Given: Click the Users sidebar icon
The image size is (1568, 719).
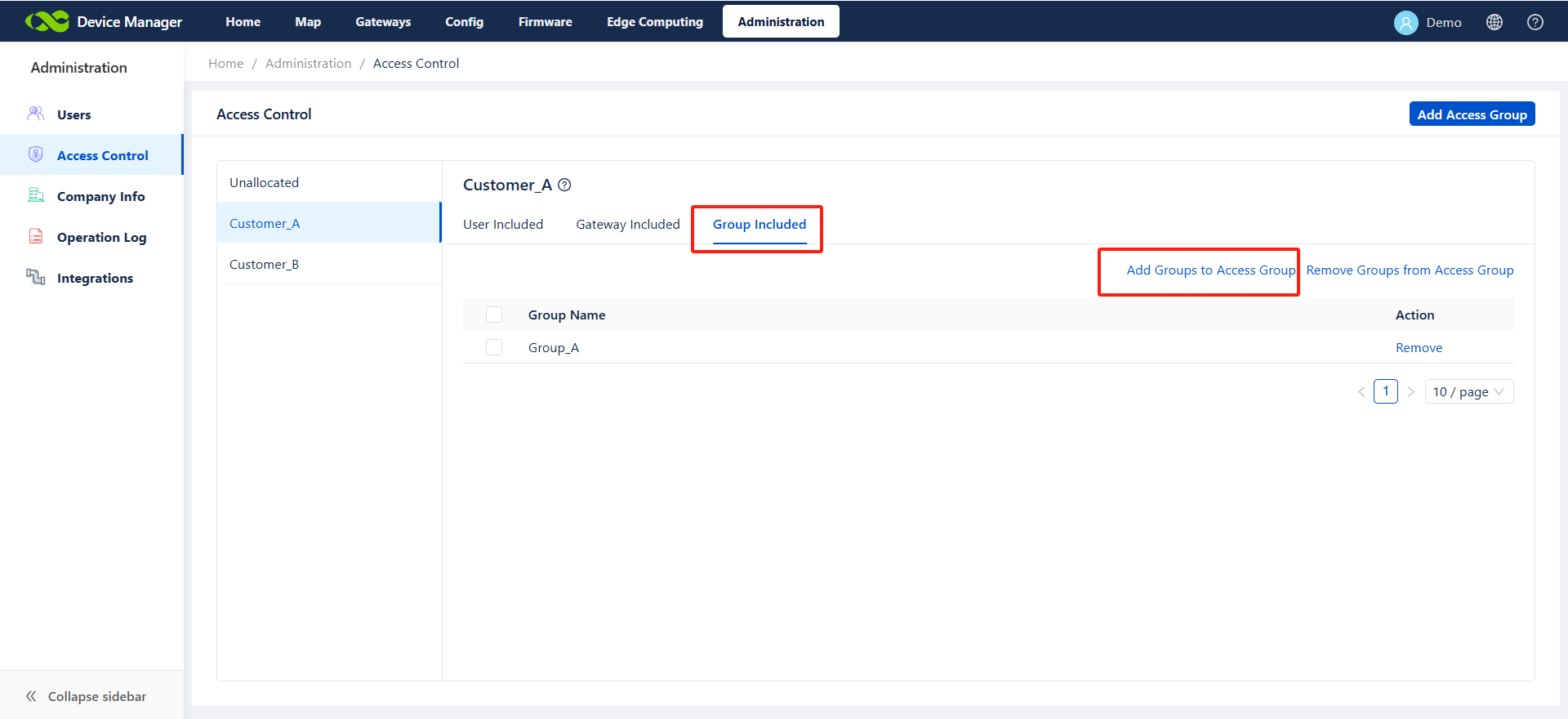Looking at the screenshot, I should [x=36, y=114].
